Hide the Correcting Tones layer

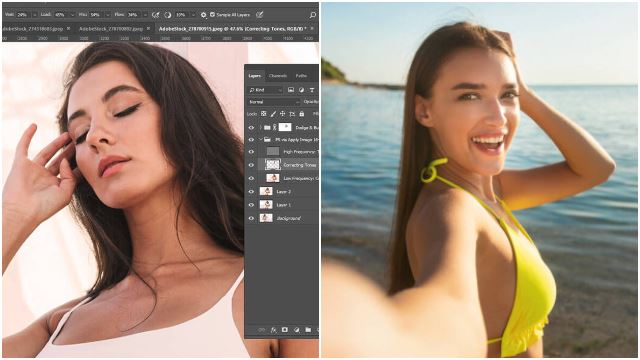(x=251, y=165)
